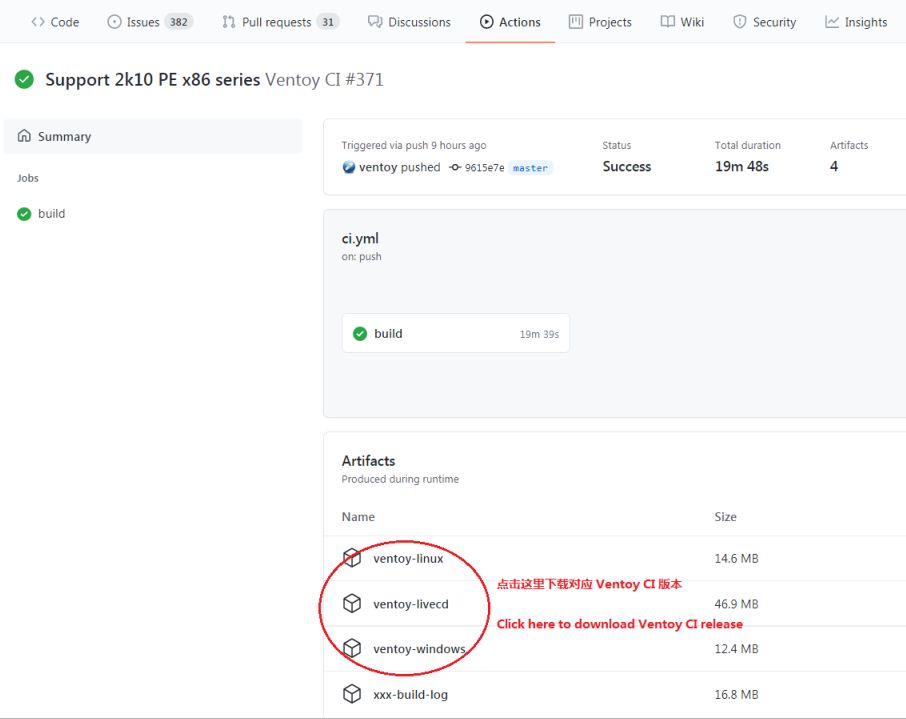The width and height of the screenshot is (906, 719).
Task: Open the Pull requests tab
Action: 280,22
